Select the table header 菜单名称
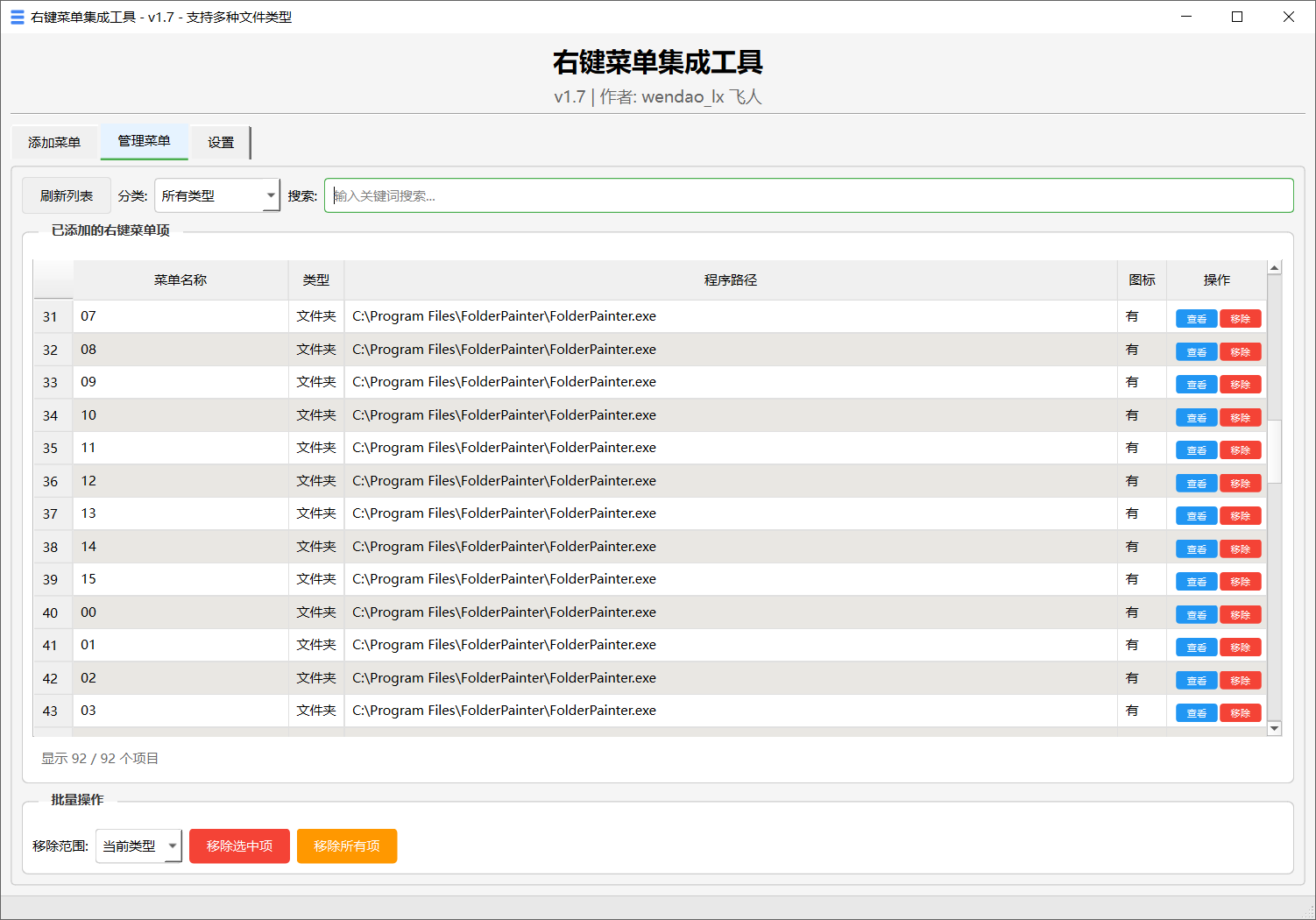The image size is (1316, 920). tap(180, 280)
